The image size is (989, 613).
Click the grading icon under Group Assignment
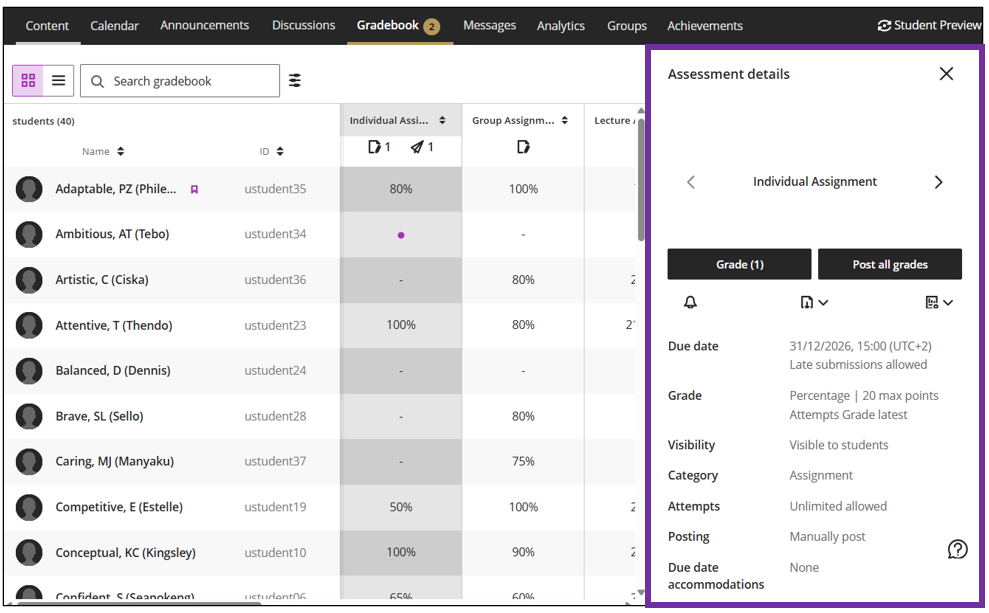click(523, 147)
